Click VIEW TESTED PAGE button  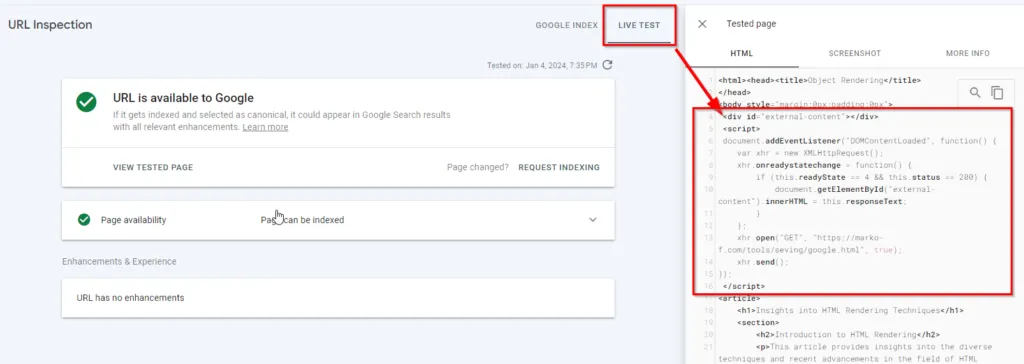point(153,167)
